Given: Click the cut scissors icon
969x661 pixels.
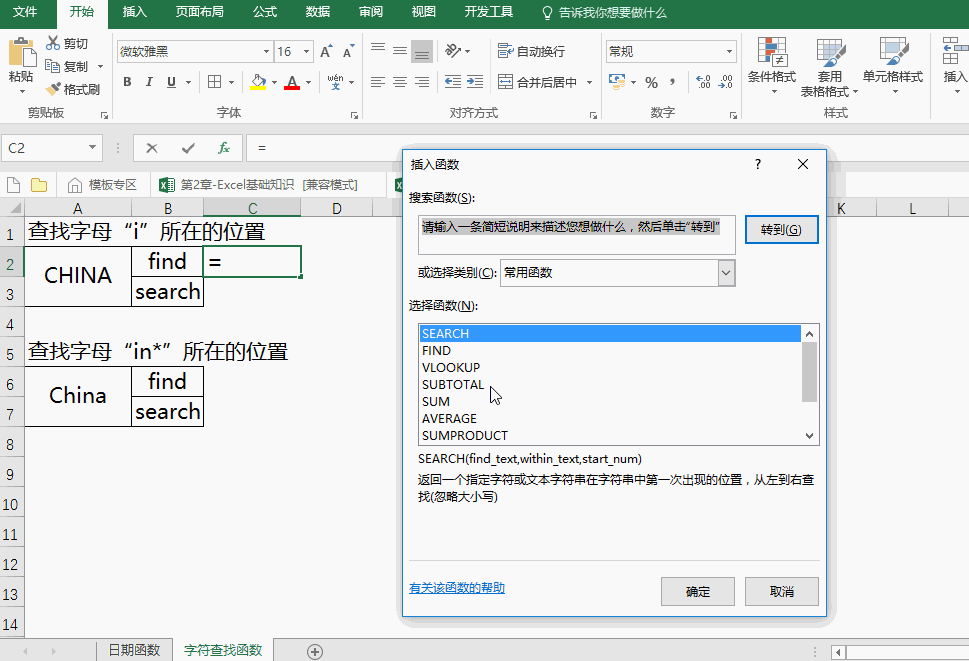Looking at the screenshot, I should pos(53,44).
